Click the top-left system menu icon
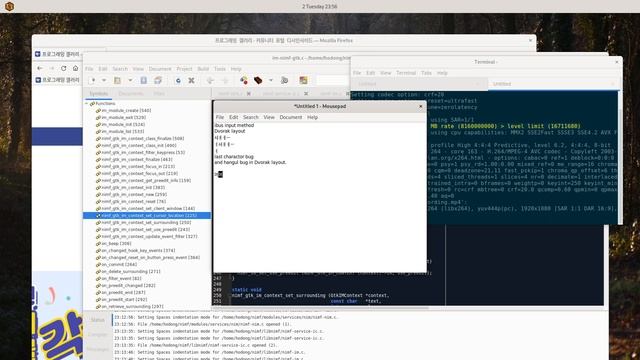The width and height of the screenshot is (640, 360). coord(9,7)
